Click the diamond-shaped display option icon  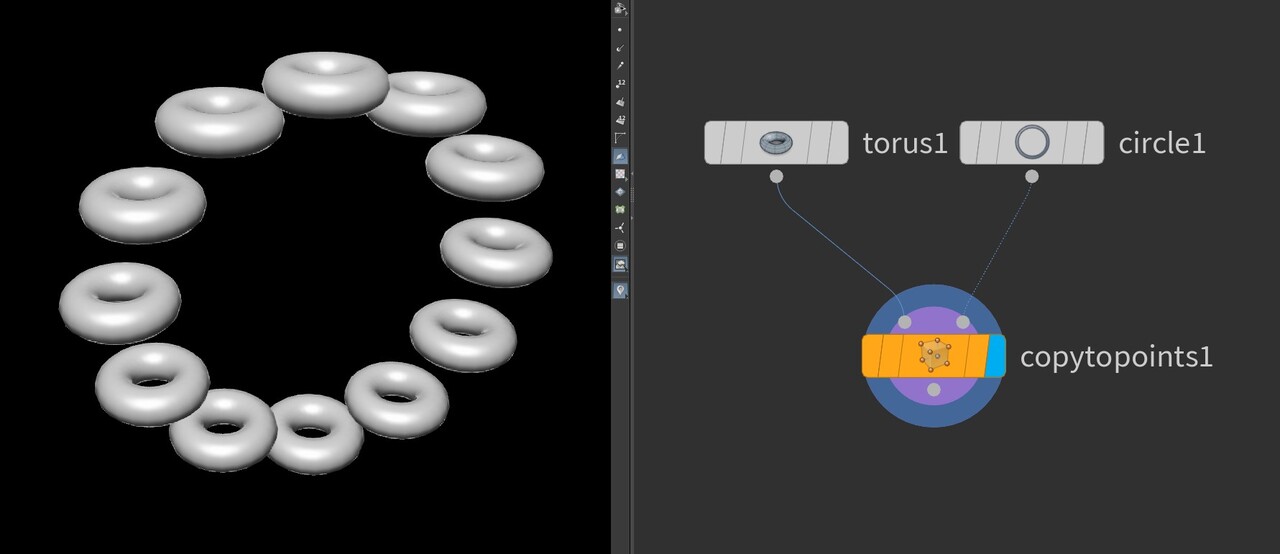click(620, 191)
